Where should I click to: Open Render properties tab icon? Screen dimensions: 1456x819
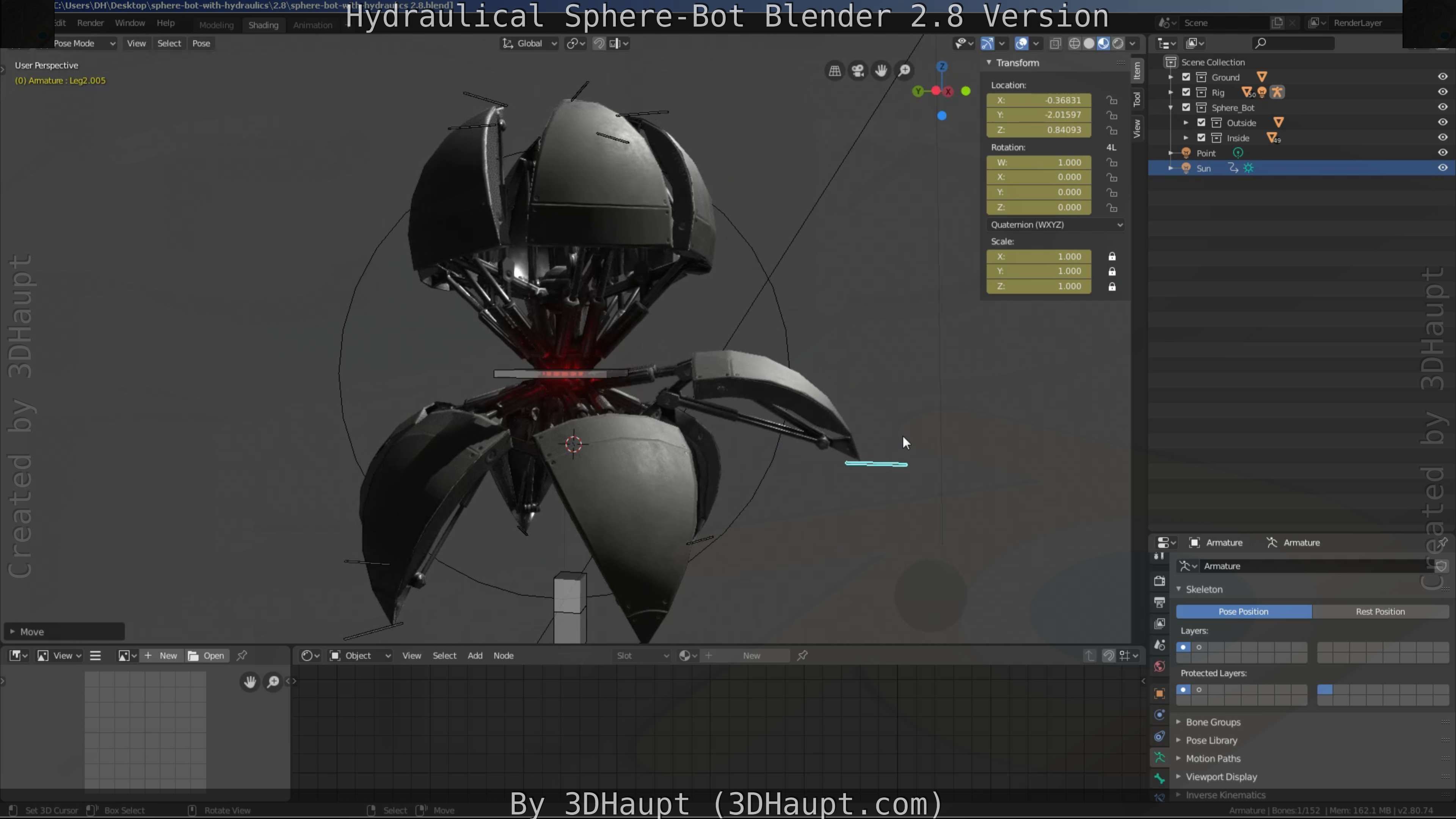coord(1159,581)
